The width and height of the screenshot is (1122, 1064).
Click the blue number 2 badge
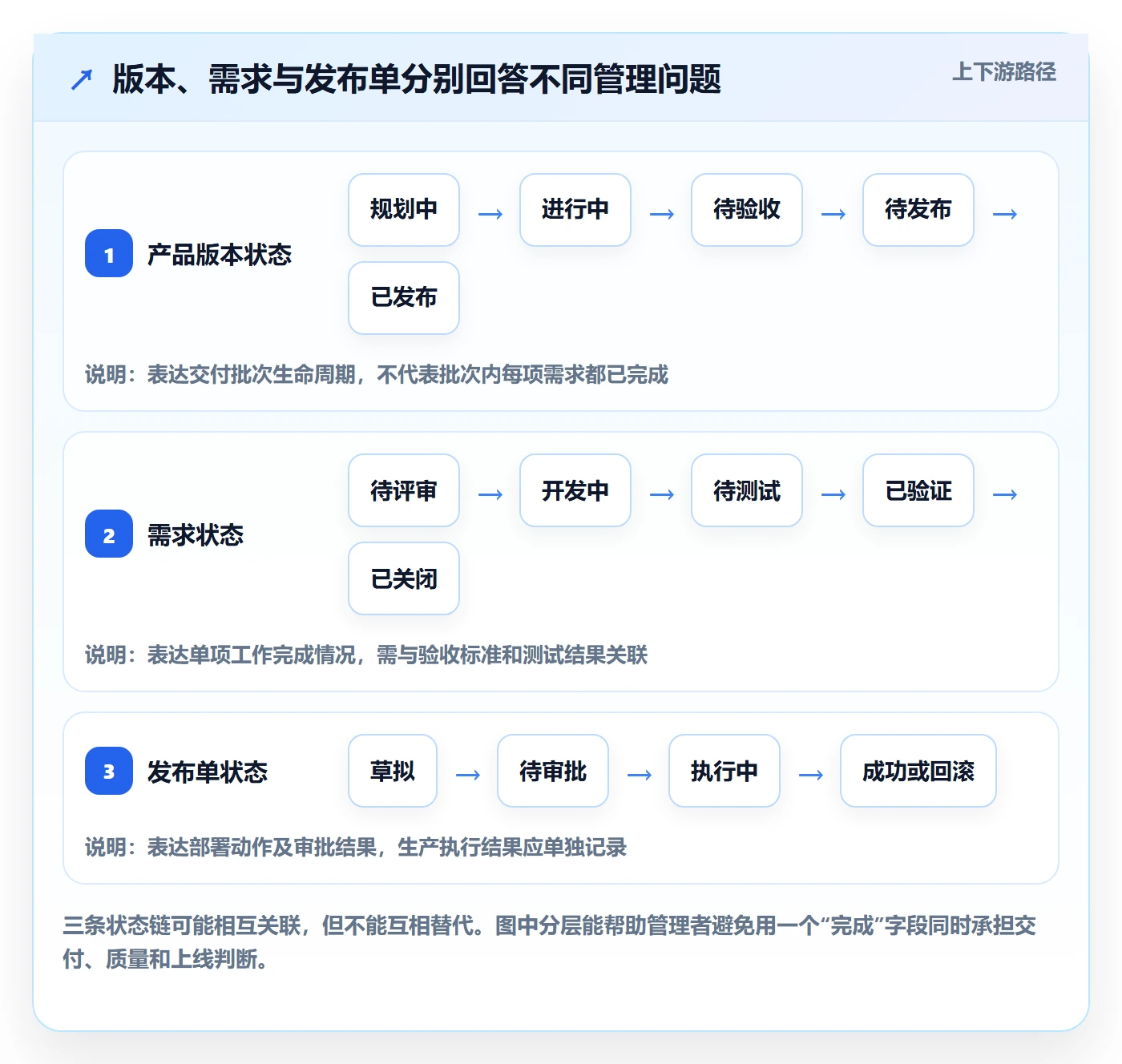(109, 534)
